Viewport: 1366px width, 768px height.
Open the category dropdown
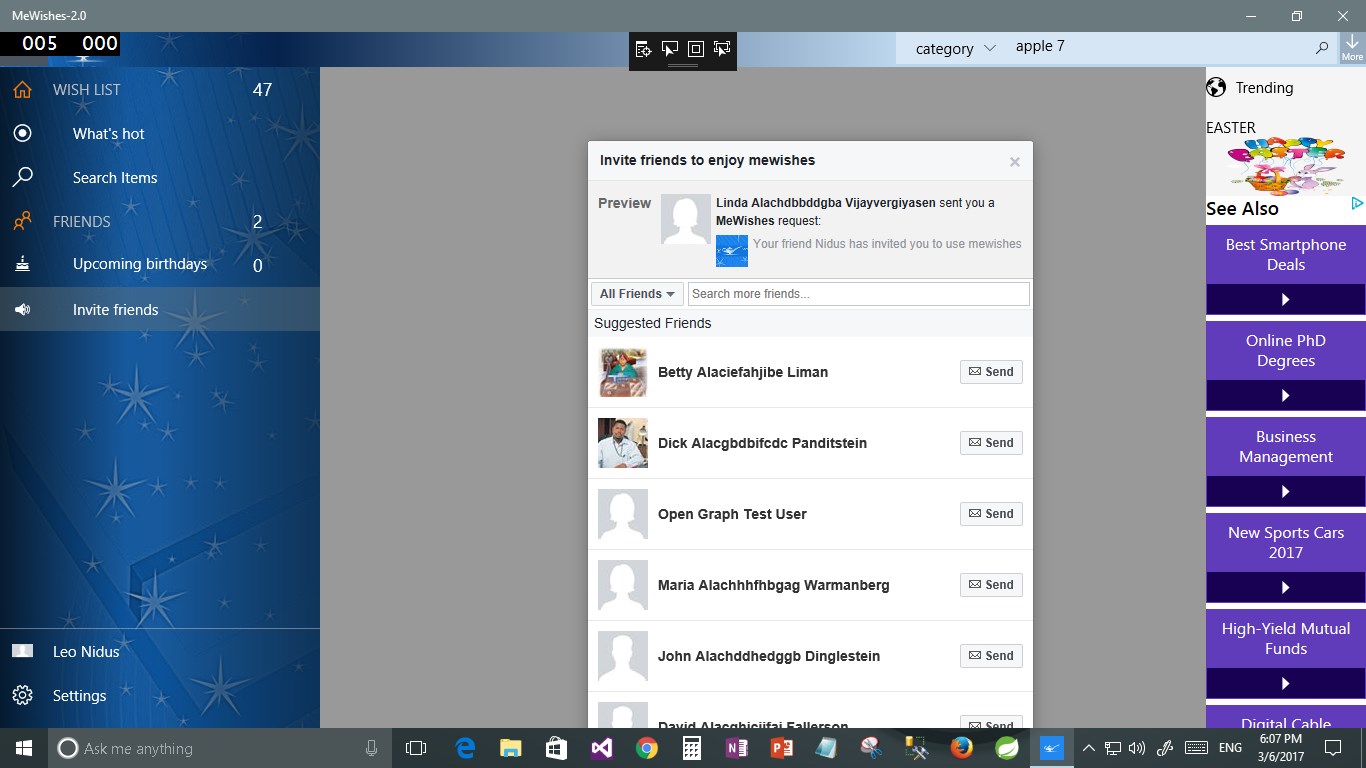pyautogui.click(x=955, y=48)
